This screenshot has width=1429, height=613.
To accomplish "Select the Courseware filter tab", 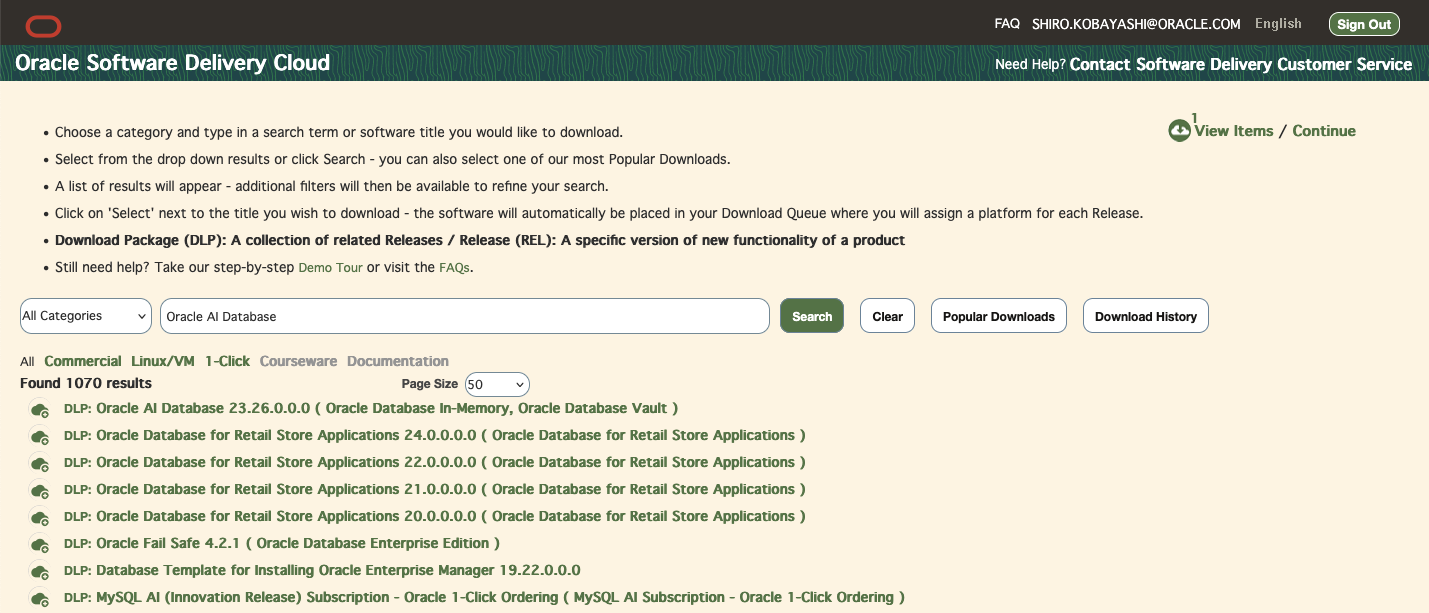I will pyautogui.click(x=298, y=361).
